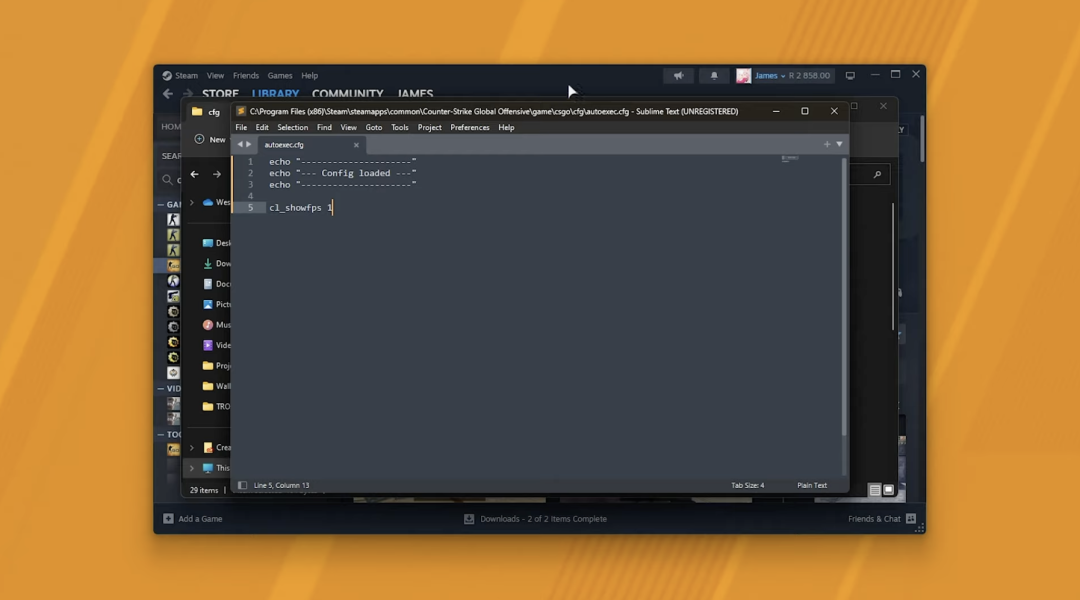This screenshot has width=1080, height=600.
Task: Select the Music icon in Explorer sidebar
Action: 207,324
